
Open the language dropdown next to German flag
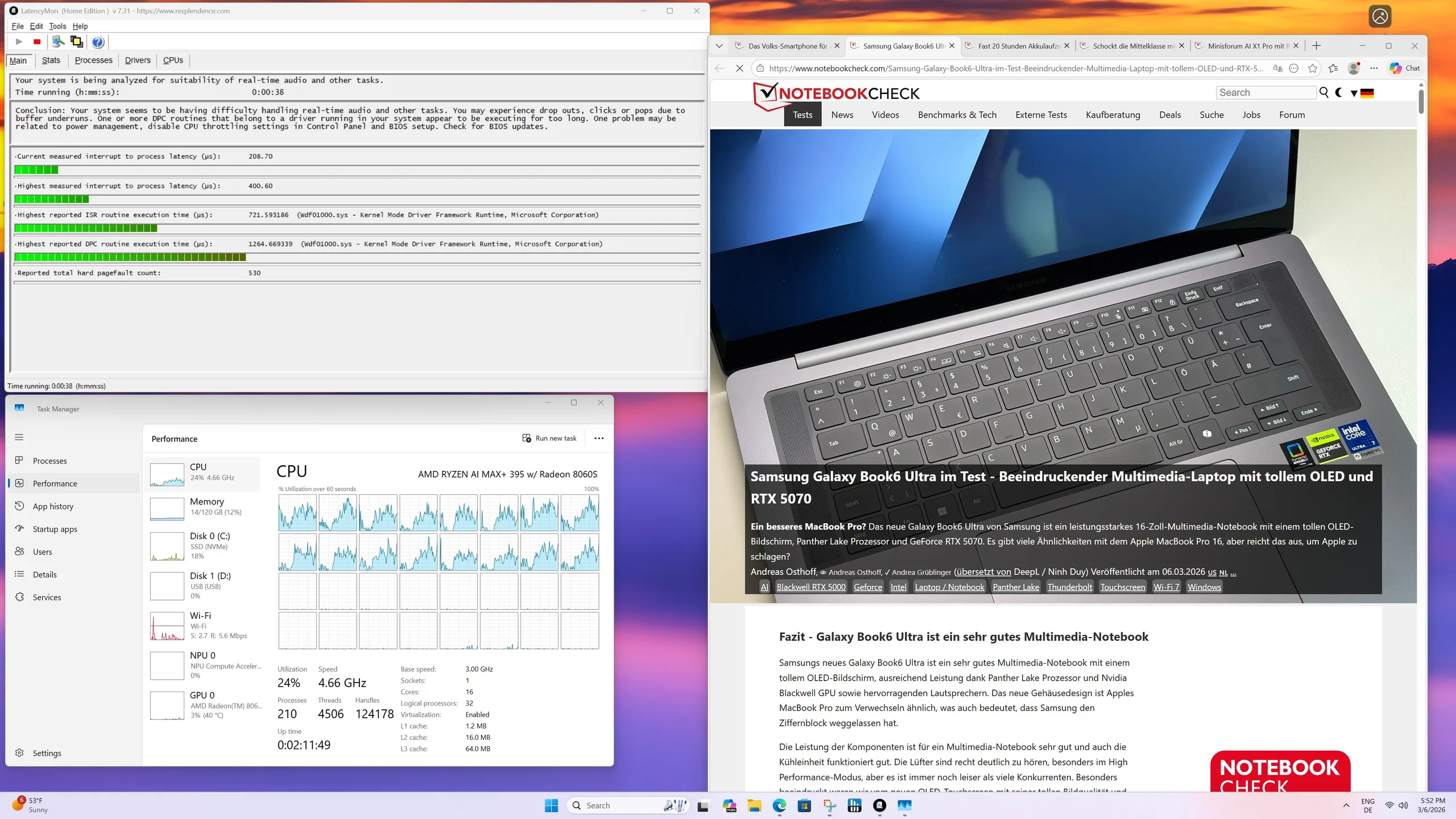coord(1354,93)
